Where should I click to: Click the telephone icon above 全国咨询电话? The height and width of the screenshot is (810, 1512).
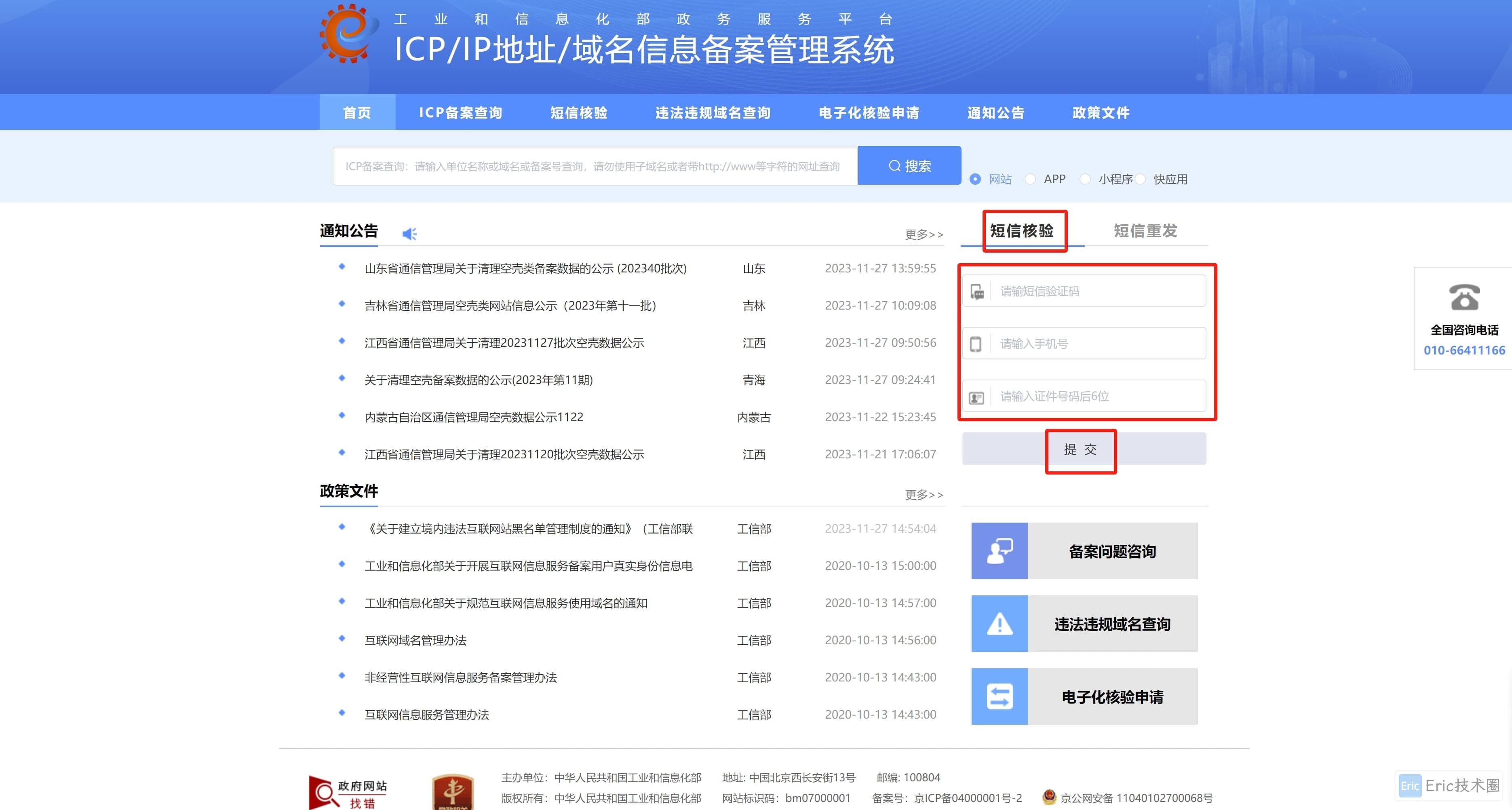point(1464,297)
